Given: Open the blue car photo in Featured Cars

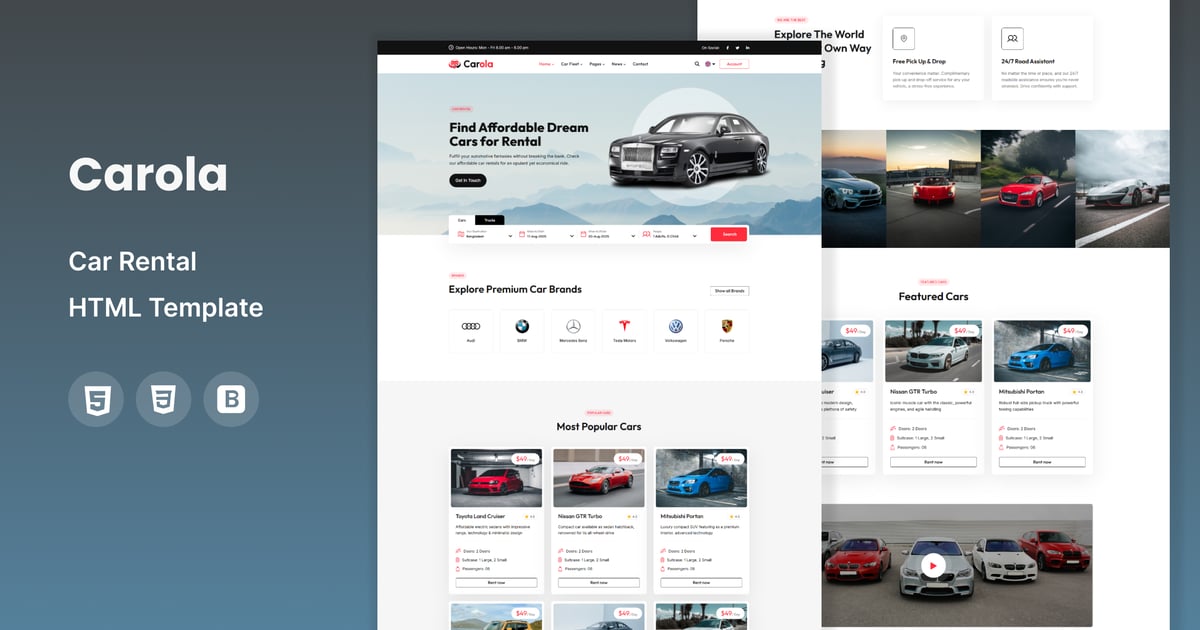Looking at the screenshot, I should (1042, 351).
